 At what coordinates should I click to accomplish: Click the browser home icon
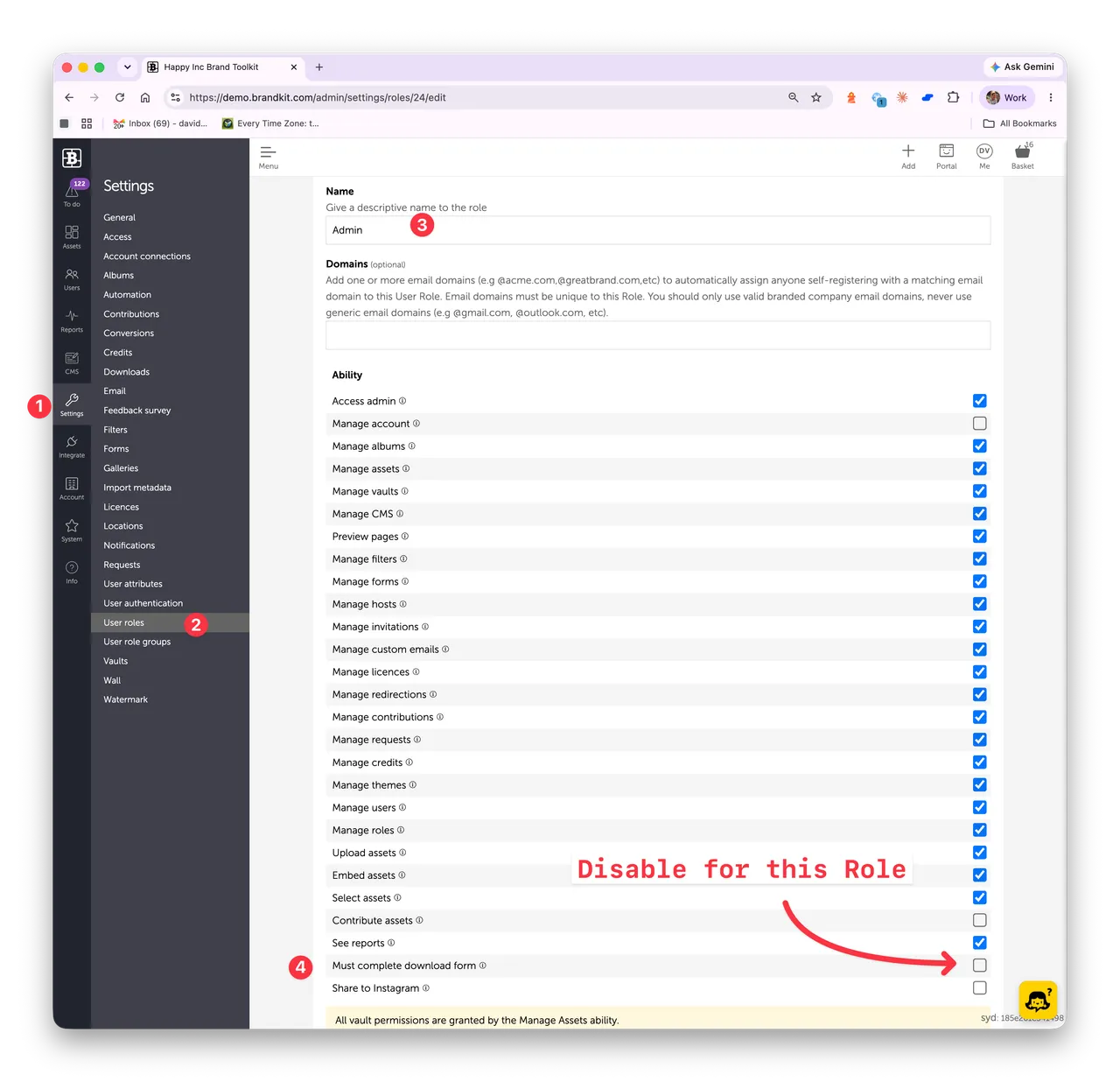point(145,97)
